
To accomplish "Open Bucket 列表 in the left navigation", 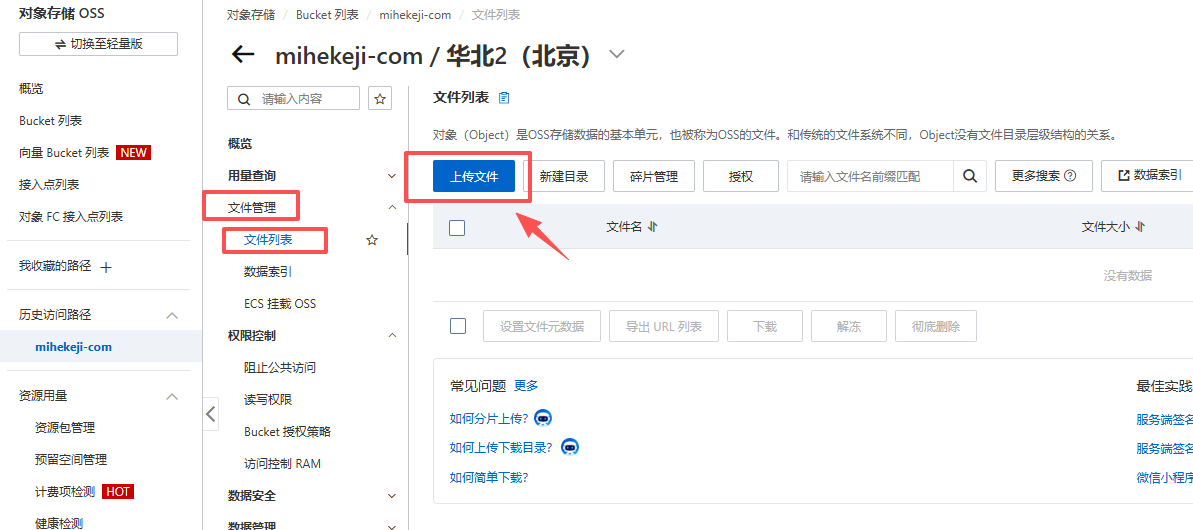I will [x=50, y=121].
